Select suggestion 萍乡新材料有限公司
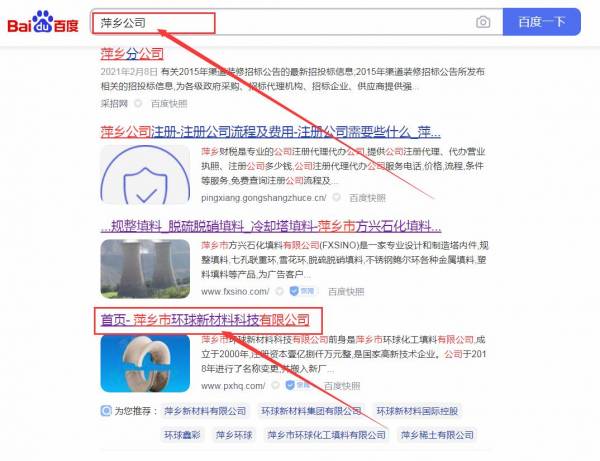This screenshot has height=461, width=600. pos(205,411)
